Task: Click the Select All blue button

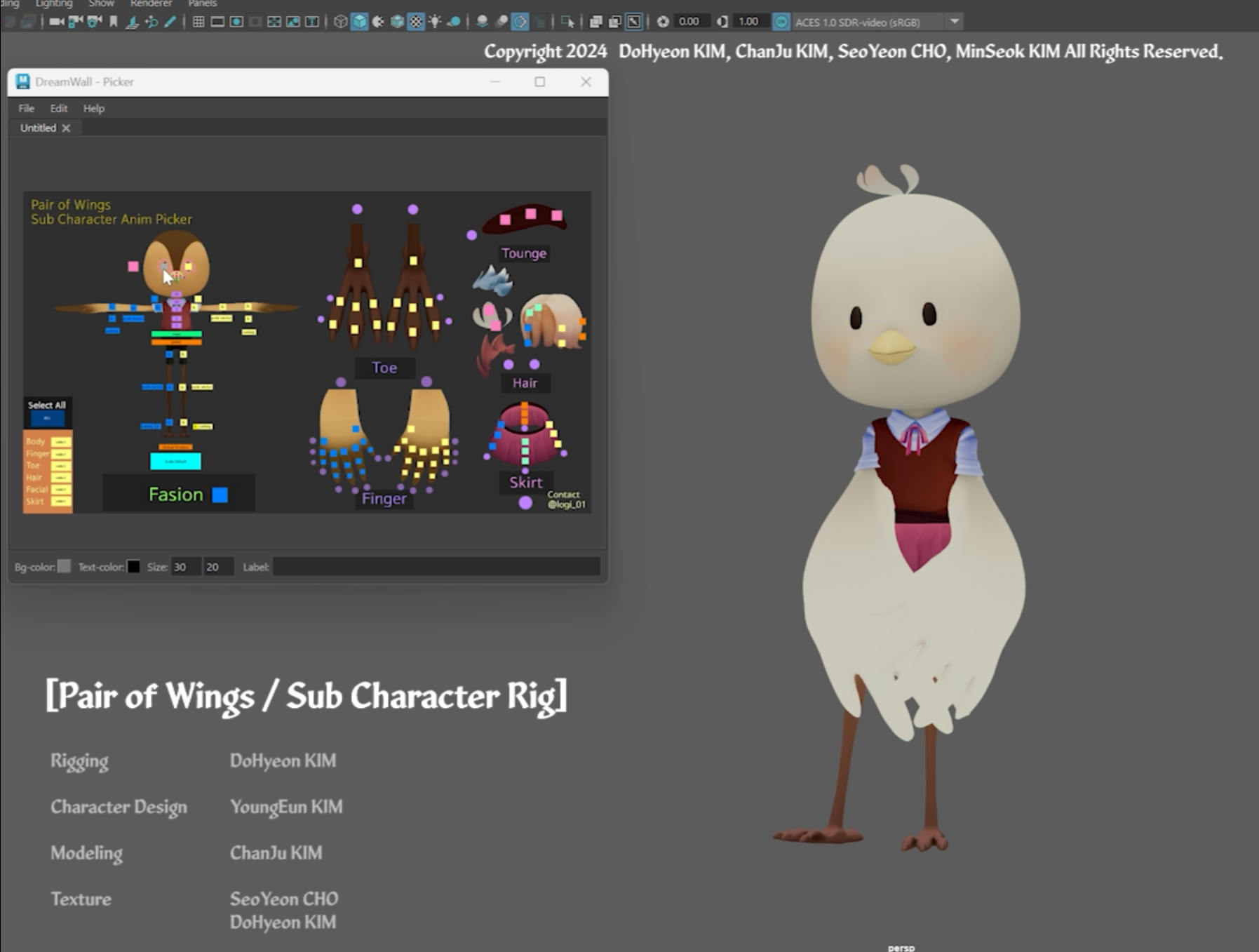Action: (x=47, y=418)
